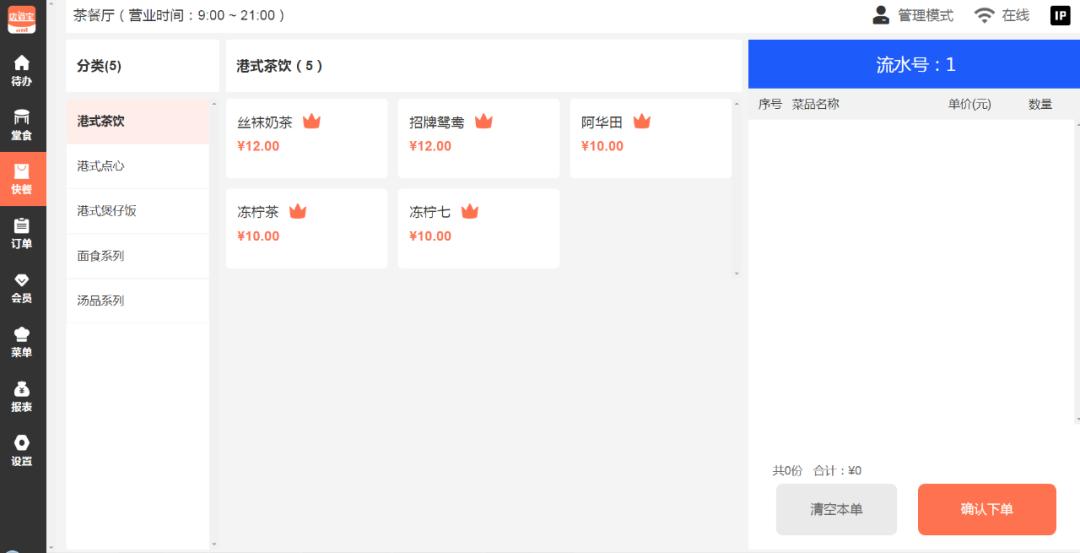
Task: Open the 待办 (to-do) sidebar icon
Action: [21, 70]
